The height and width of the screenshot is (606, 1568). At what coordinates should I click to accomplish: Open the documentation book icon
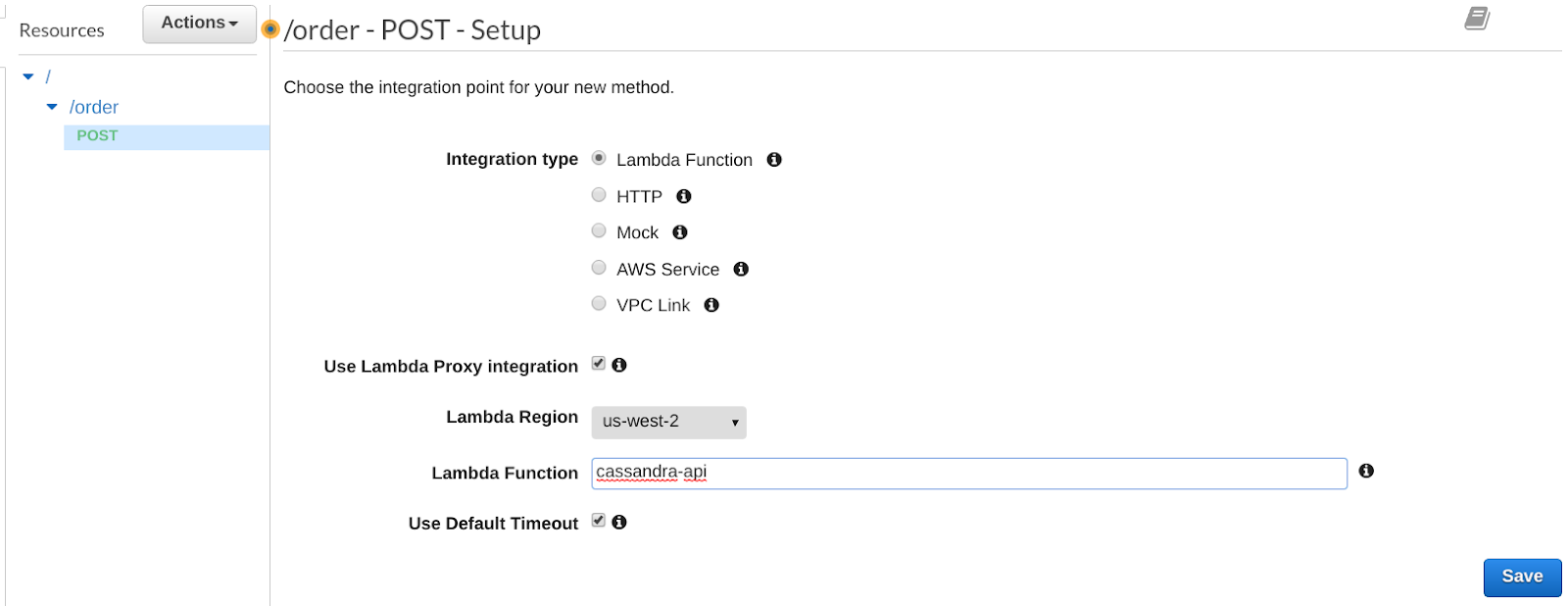click(1477, 19)
